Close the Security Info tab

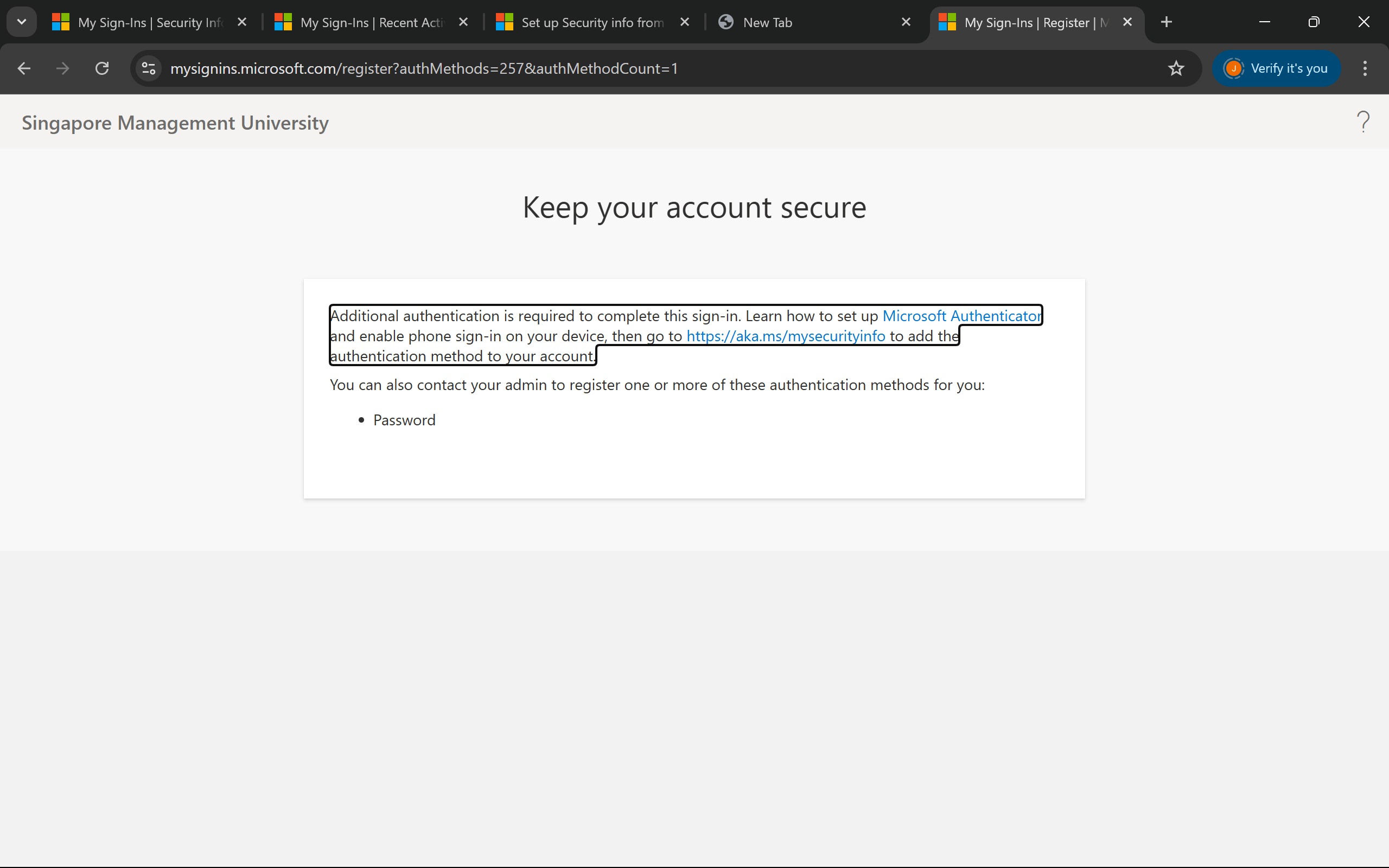coord(242,22)
